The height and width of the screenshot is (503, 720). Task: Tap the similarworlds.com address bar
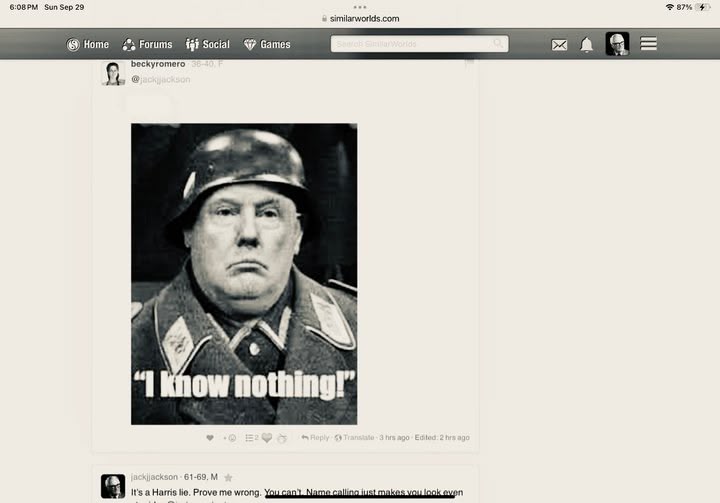[x=360, y=19]
